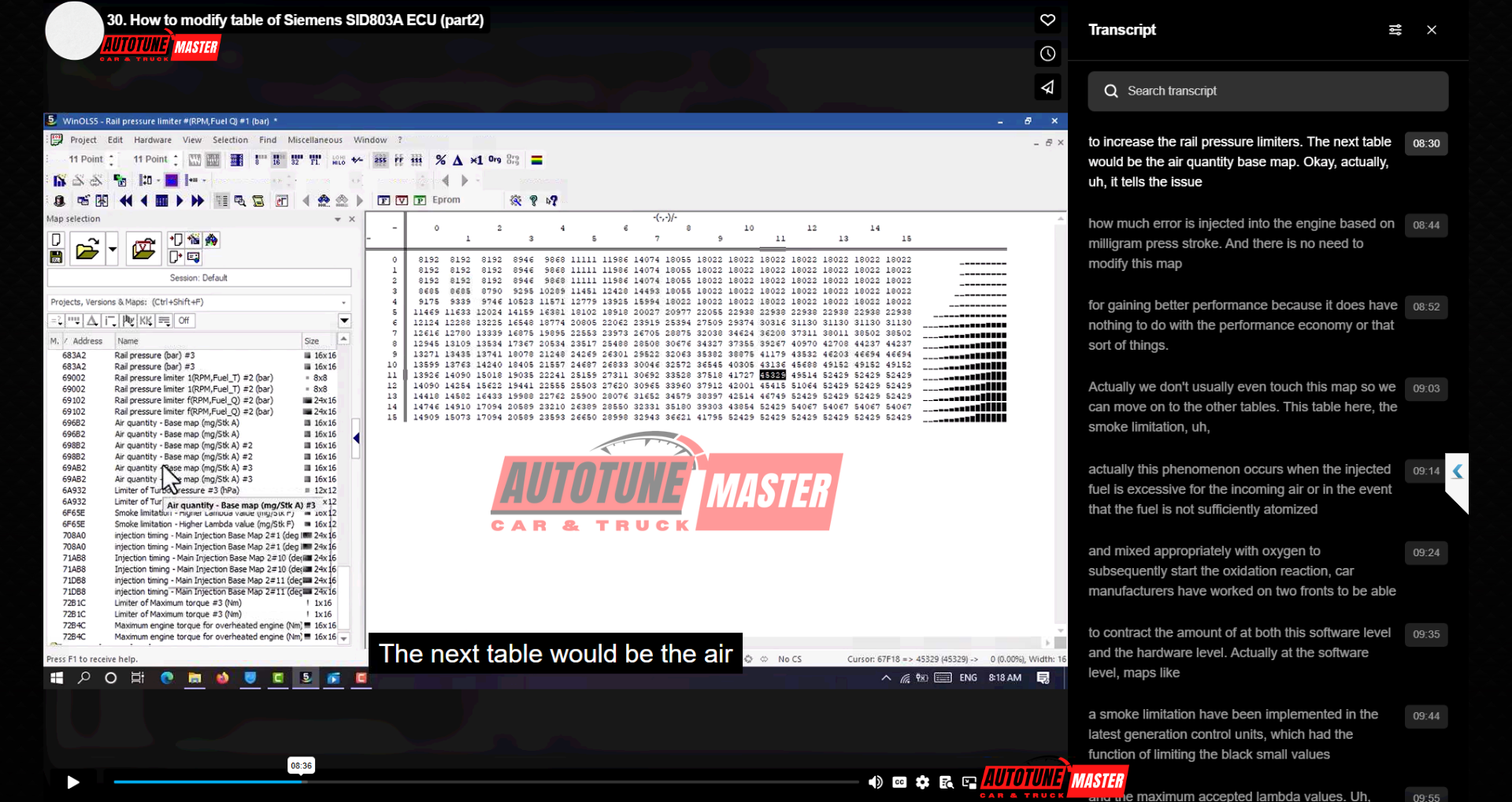Expand the Map selection panel menu arrow

coord(338,219)
